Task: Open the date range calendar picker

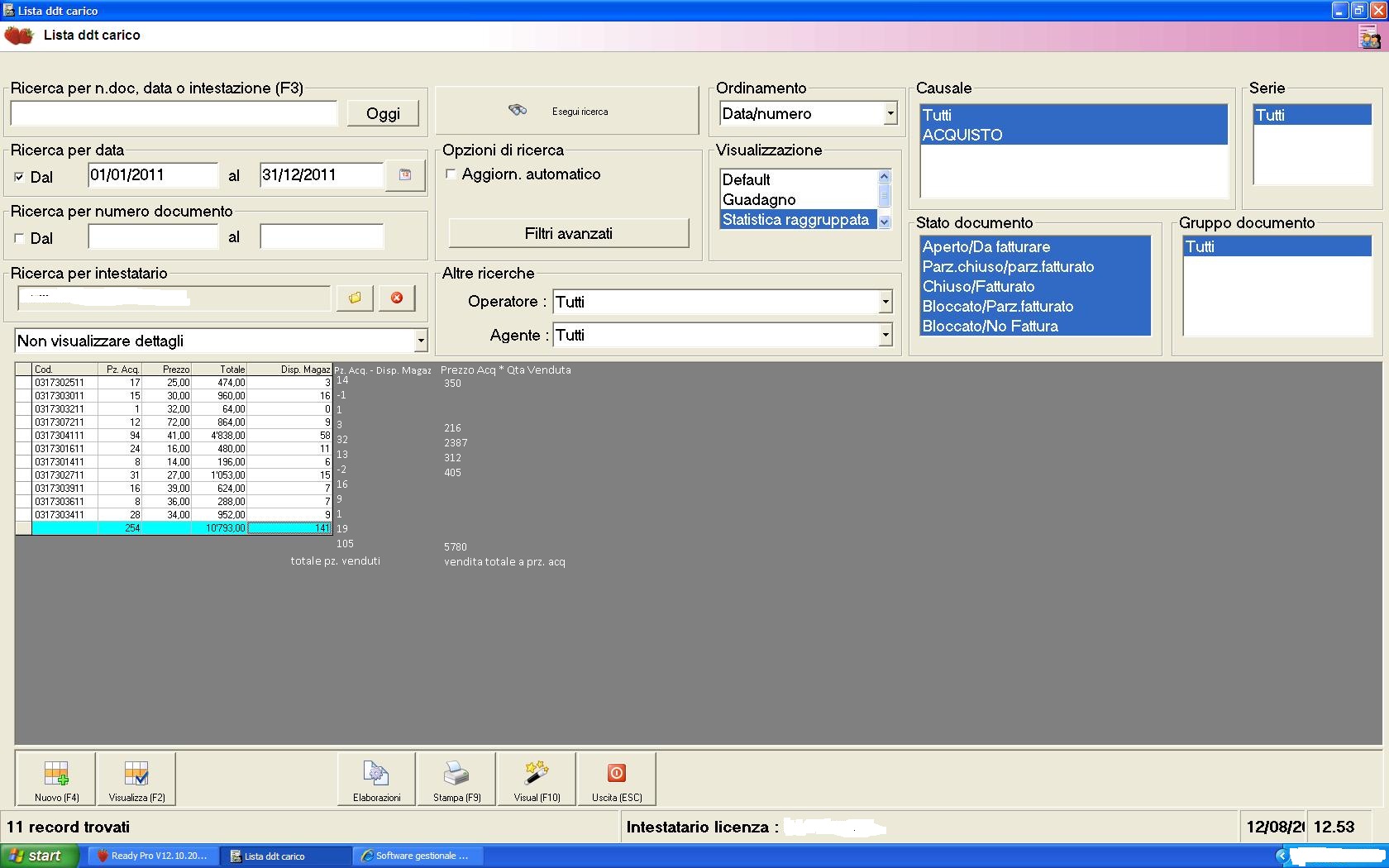Action: point(405,174)
